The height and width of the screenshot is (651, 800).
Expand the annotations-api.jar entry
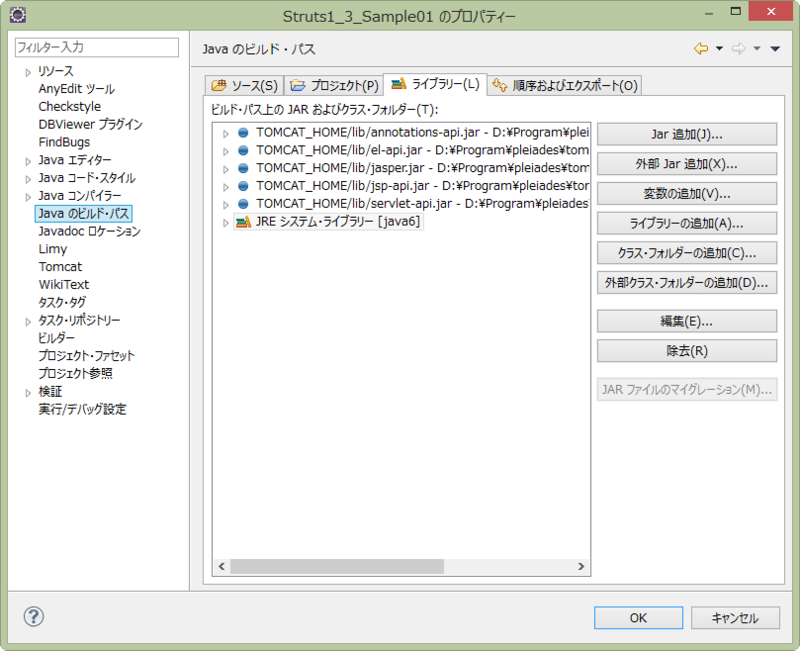point(226,134)
